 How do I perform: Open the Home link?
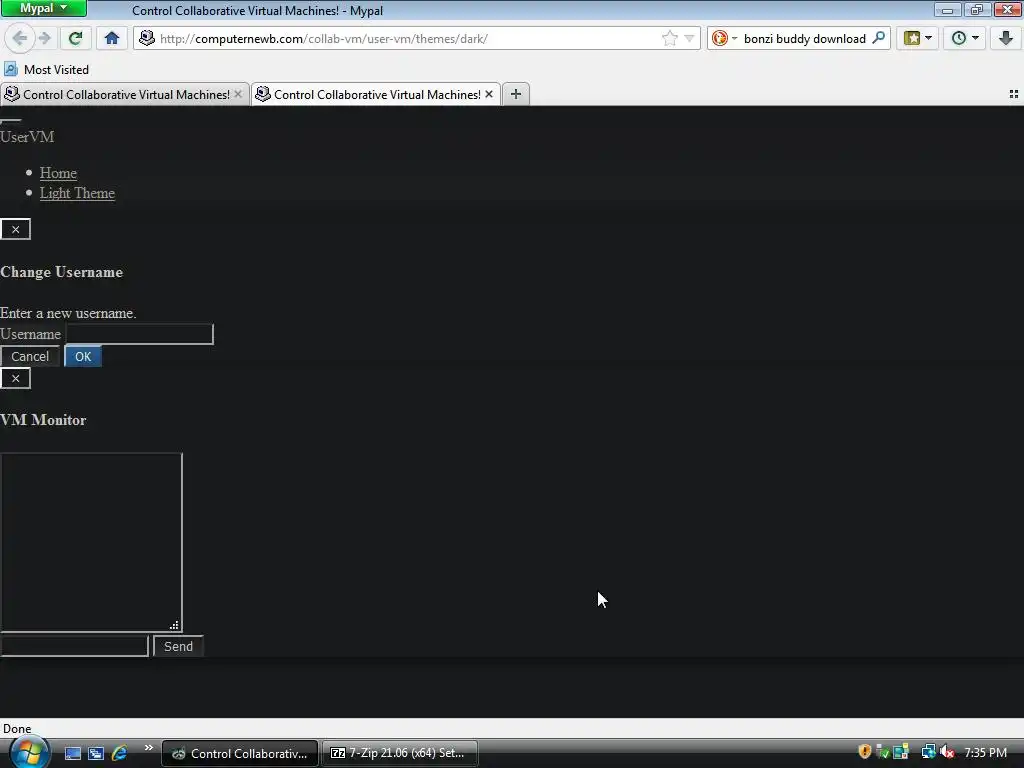(58, 173)
